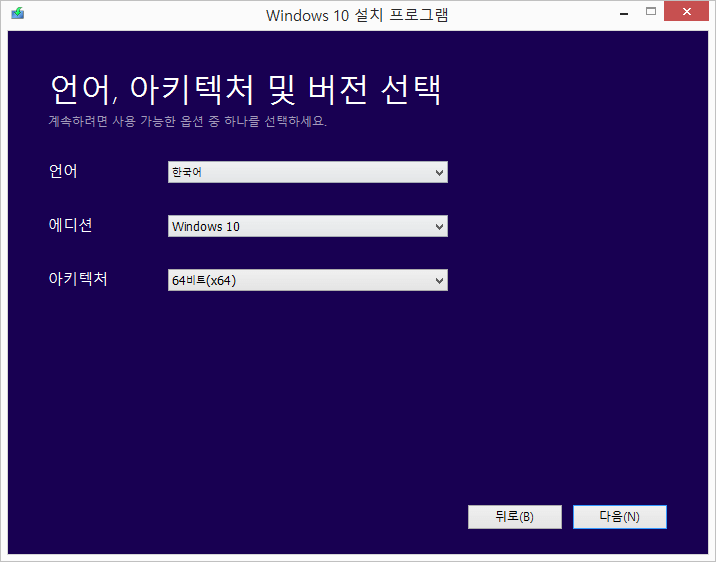The width and height of the screenshot is (716, 562).
Task: Click the 언어, 아키텍처 및 버전 선택 heading
Action: click(x=246, y=89)
